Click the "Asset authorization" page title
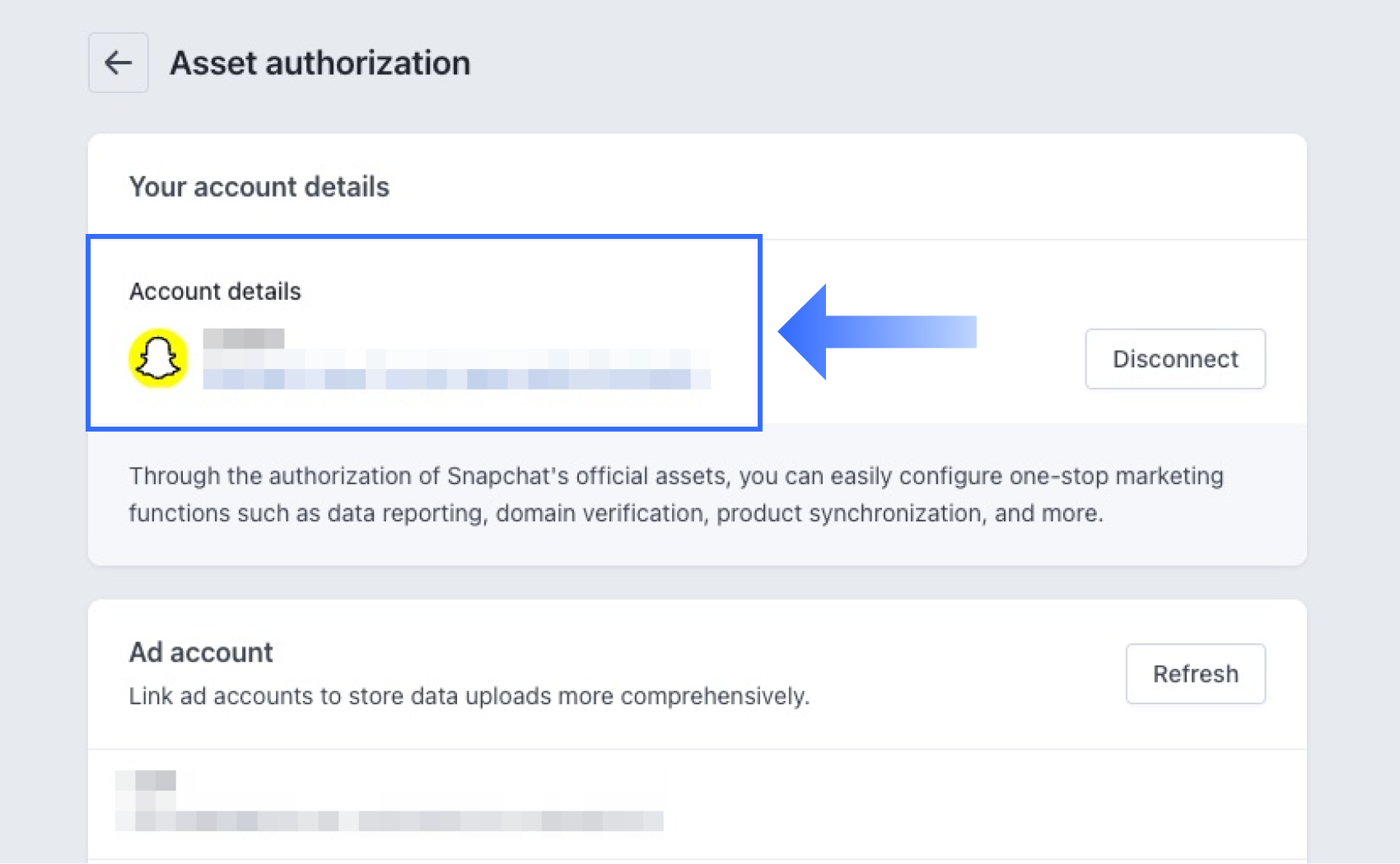 320,63
